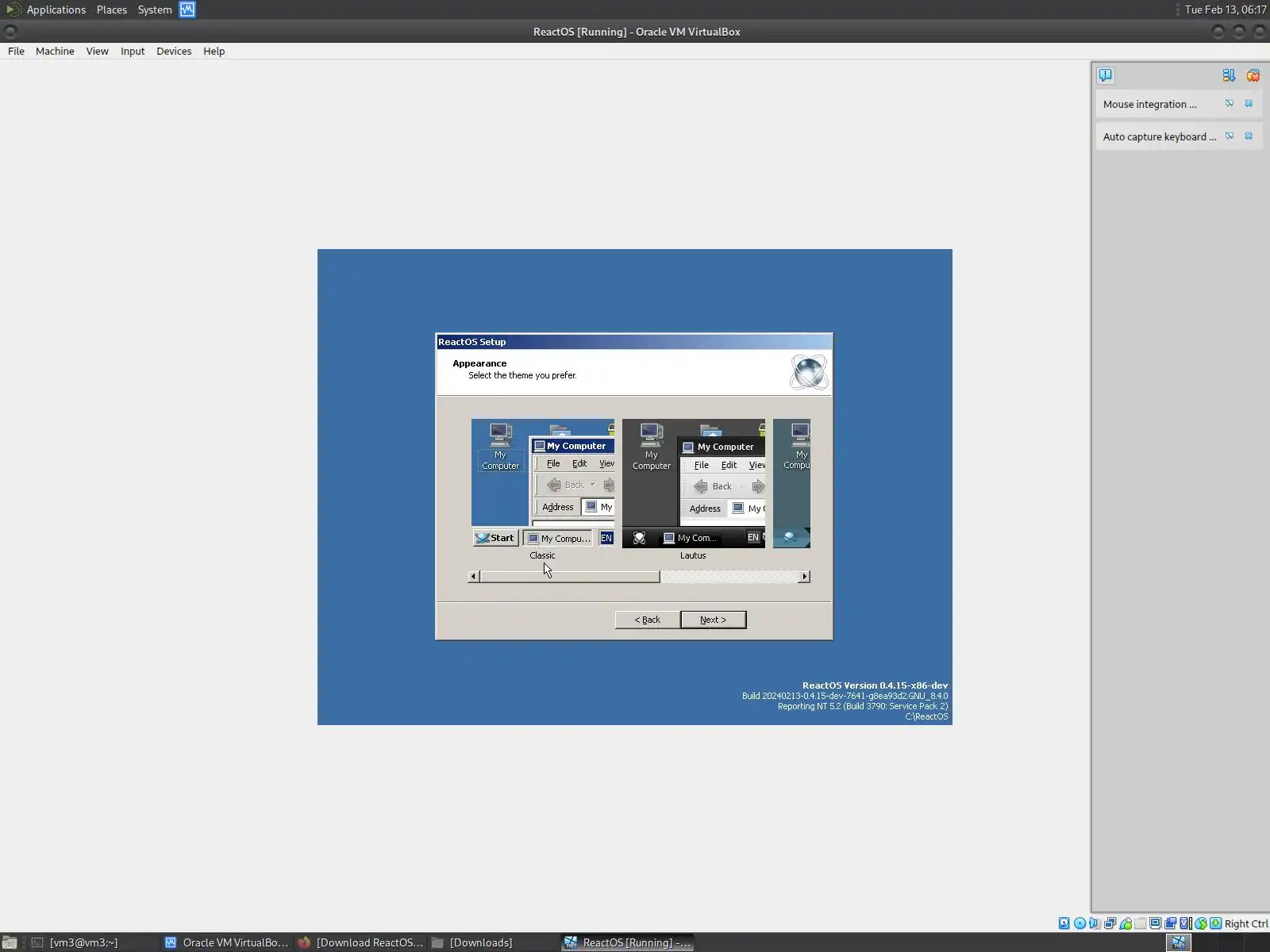The image size is (1270, 952).
Task: Open the Places menu in top panel
Action: [x=112, y=10]
